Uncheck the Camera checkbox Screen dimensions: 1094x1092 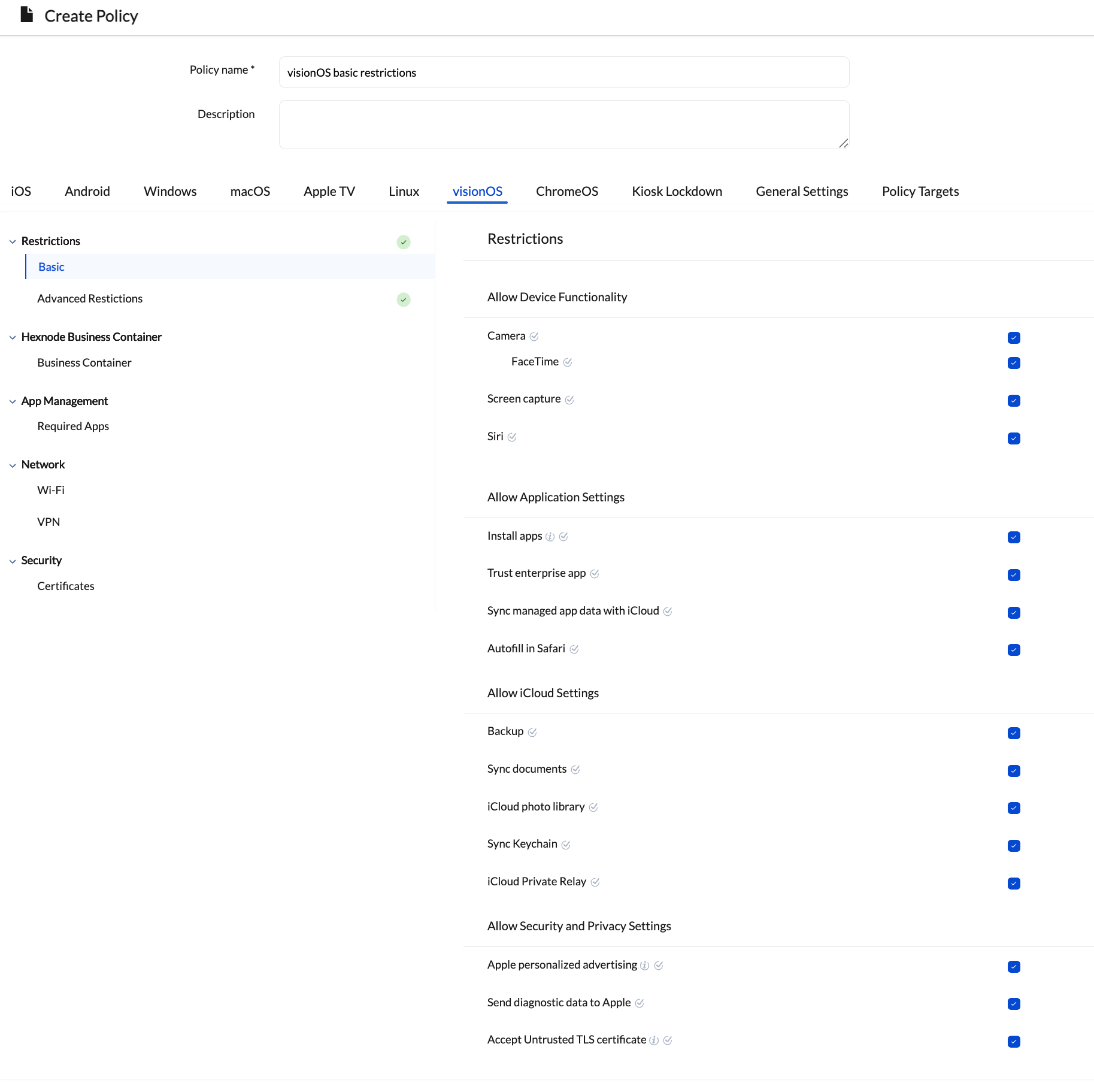pyautogui.click(x=1014, y=338)
